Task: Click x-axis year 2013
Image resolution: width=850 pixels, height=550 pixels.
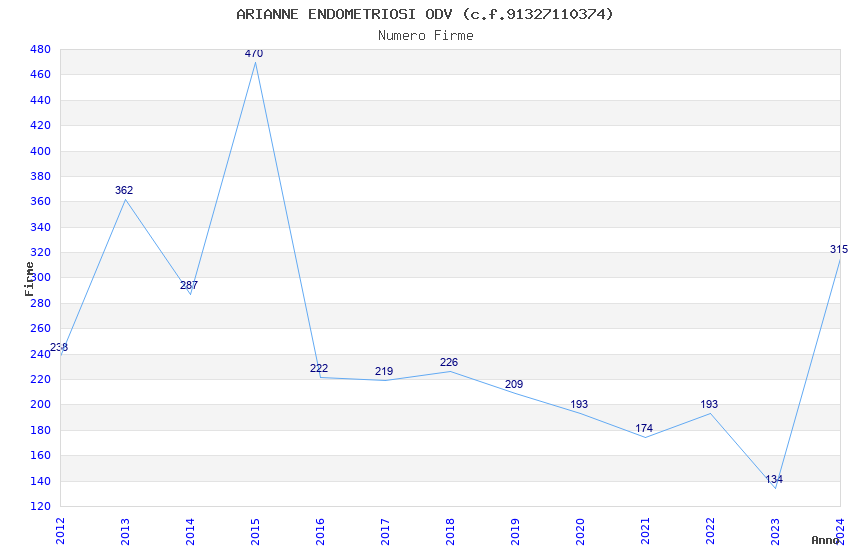Action: point(125,531)
